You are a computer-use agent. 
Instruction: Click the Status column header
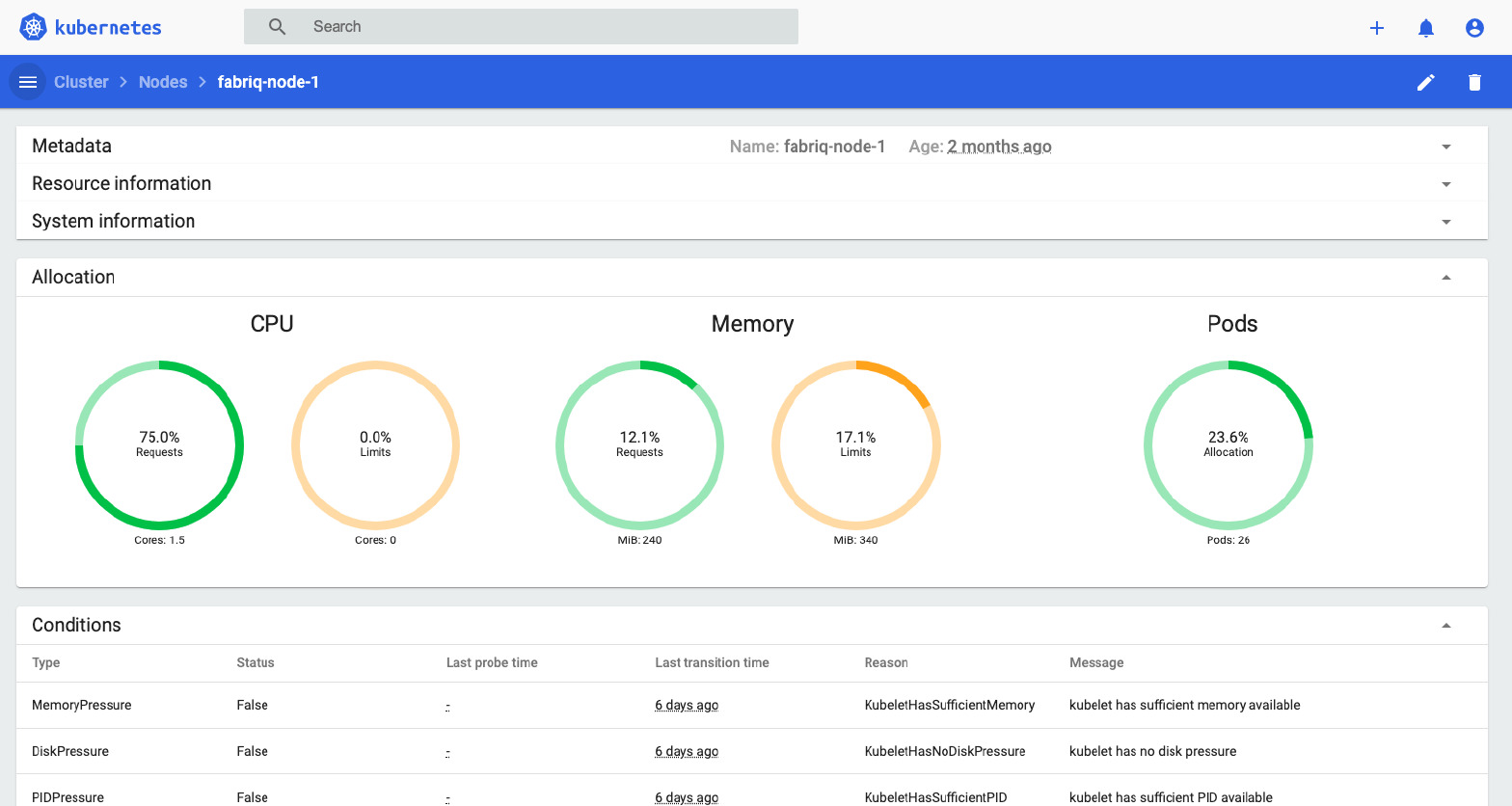pyautogui.click(x=256, y=662)
